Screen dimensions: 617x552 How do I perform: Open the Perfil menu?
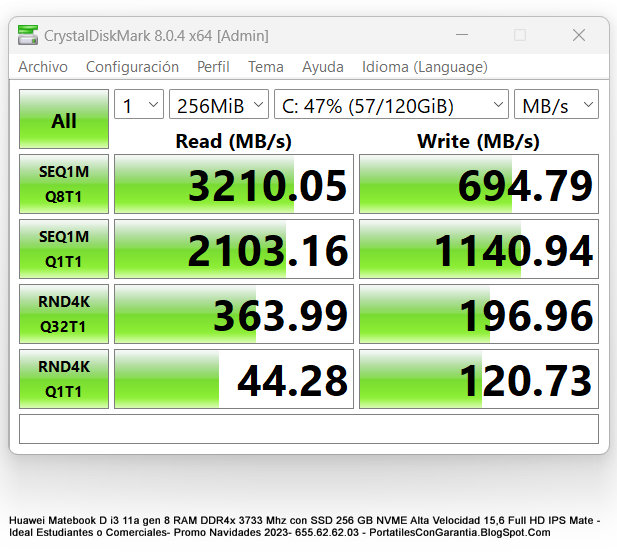click(213, 67)
